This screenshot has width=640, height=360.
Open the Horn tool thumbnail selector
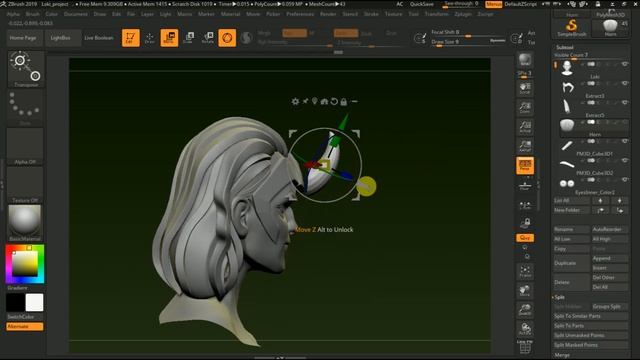611,28
